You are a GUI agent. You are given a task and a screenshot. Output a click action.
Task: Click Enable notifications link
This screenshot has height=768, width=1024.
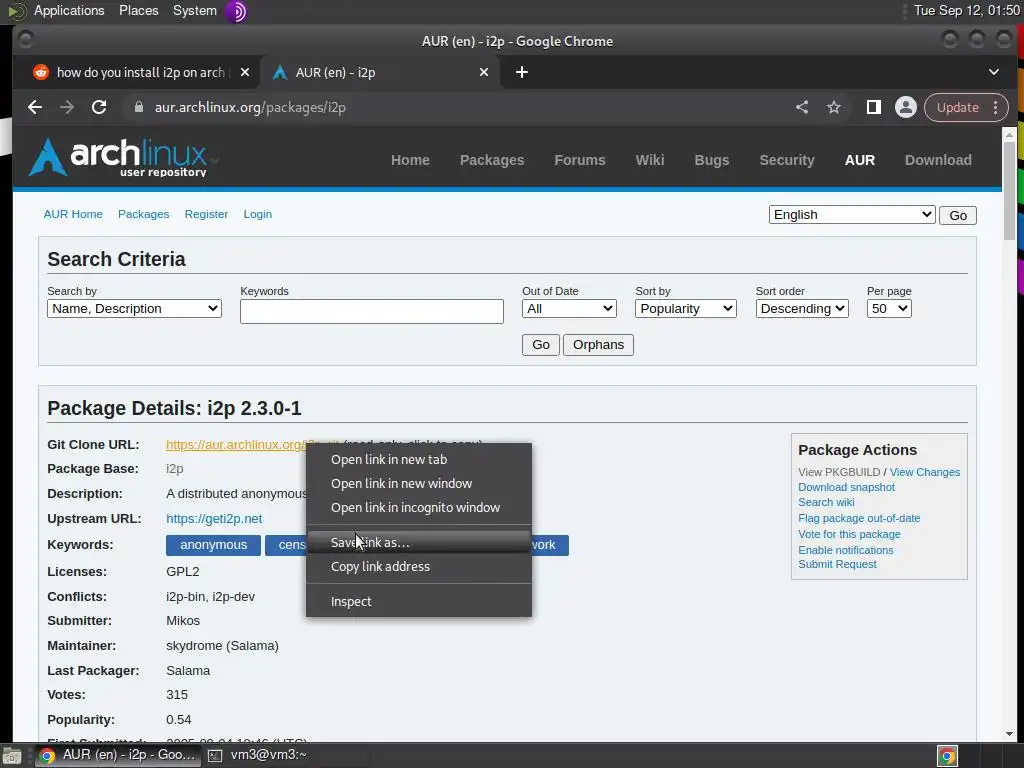point(846,551)
